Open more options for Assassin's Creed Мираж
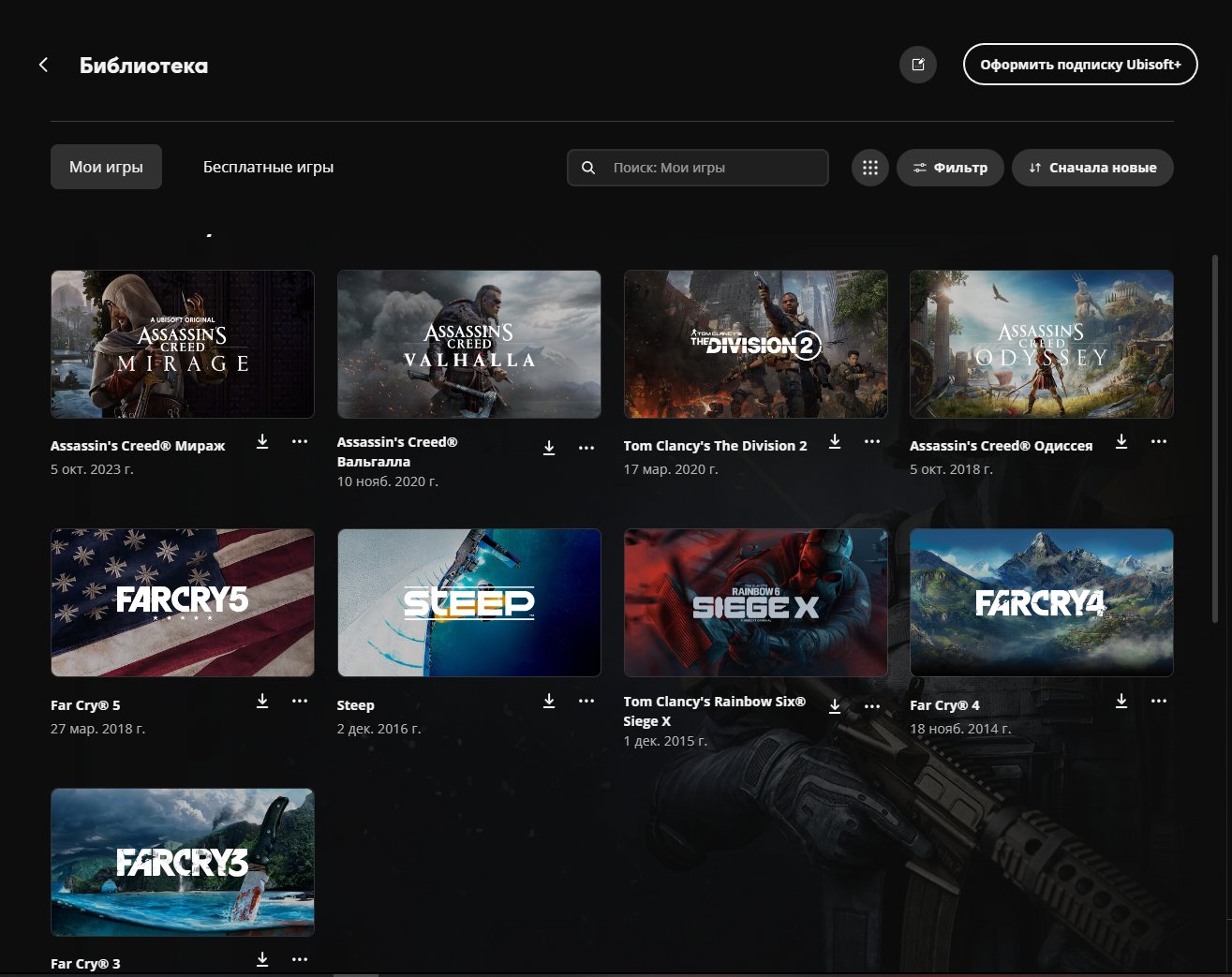Image resolution: width=1232 pixels, height=977 pixels. tap(300, 441)
